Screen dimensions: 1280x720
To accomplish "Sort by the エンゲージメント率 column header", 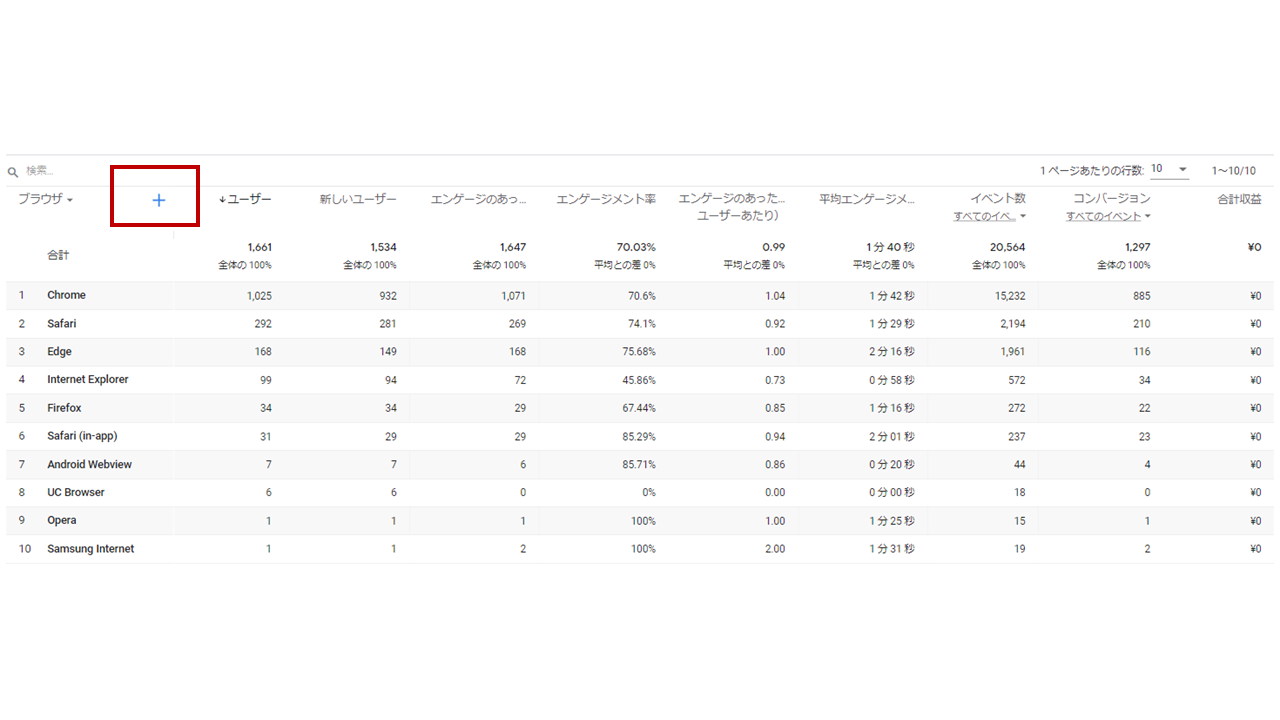I will (606, 200).
